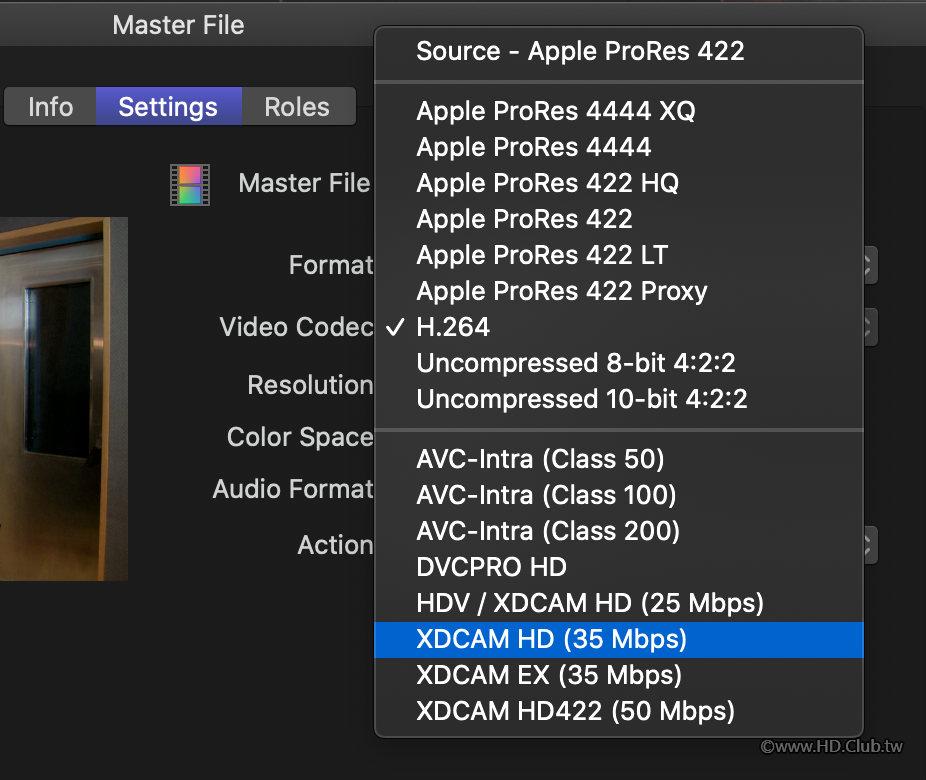This screenshot has height=780, width=926.
Task: Click the Color Space label
Action: tap(300, 438)
